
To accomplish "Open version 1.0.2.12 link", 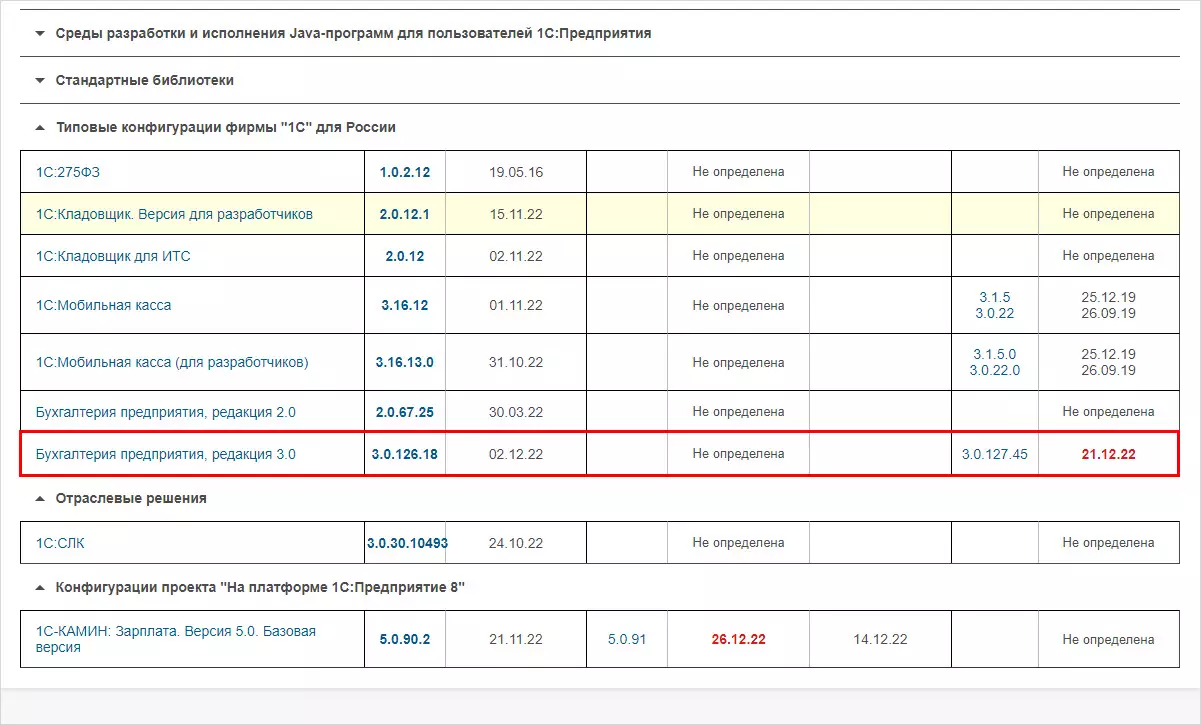I will 405,172.
